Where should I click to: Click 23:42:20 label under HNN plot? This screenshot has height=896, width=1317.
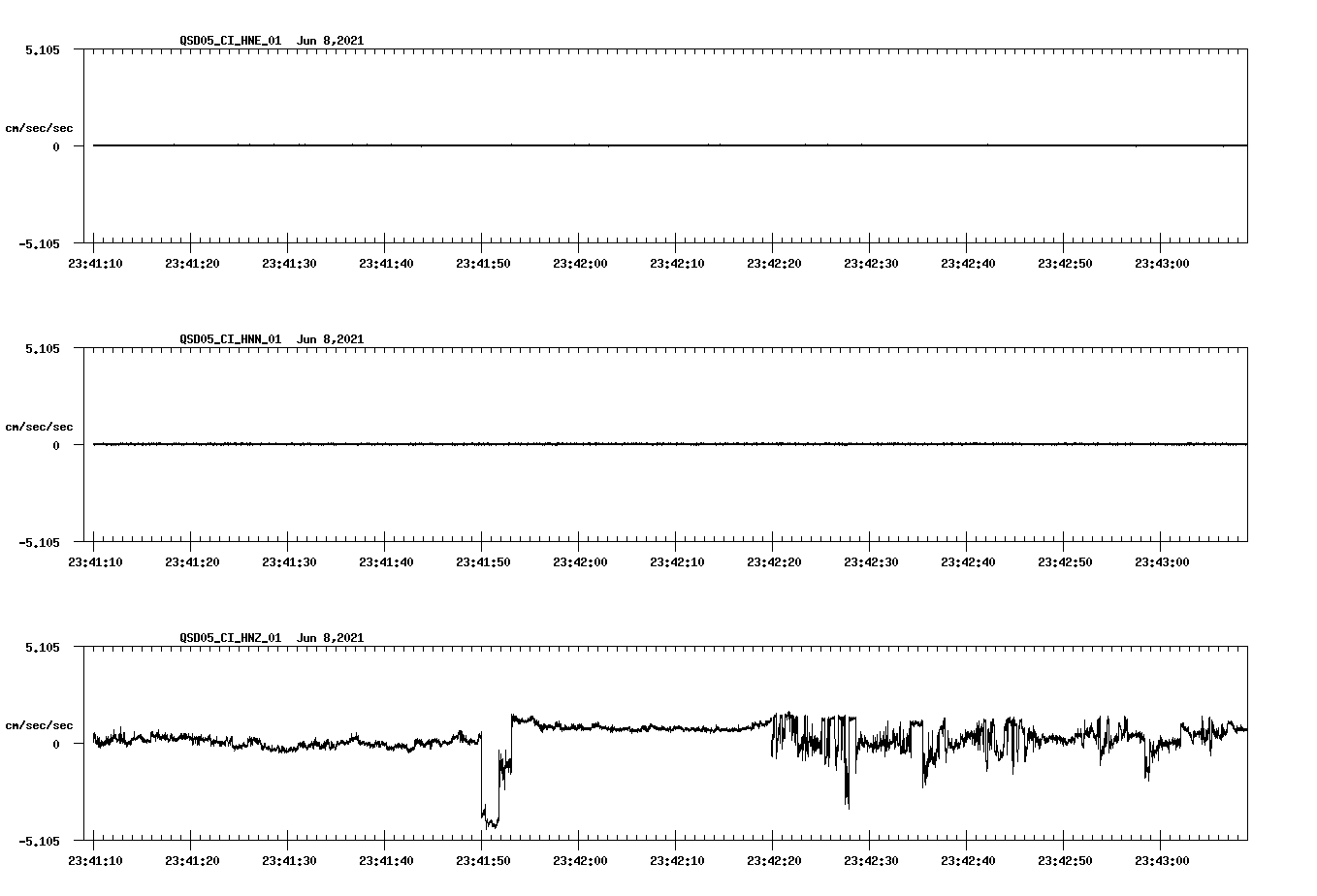coord(774,562)
